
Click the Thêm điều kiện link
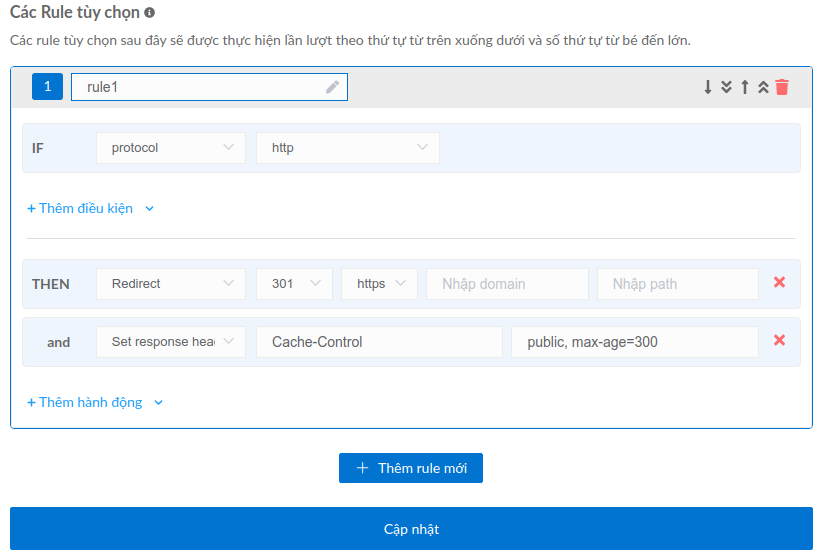80,208
